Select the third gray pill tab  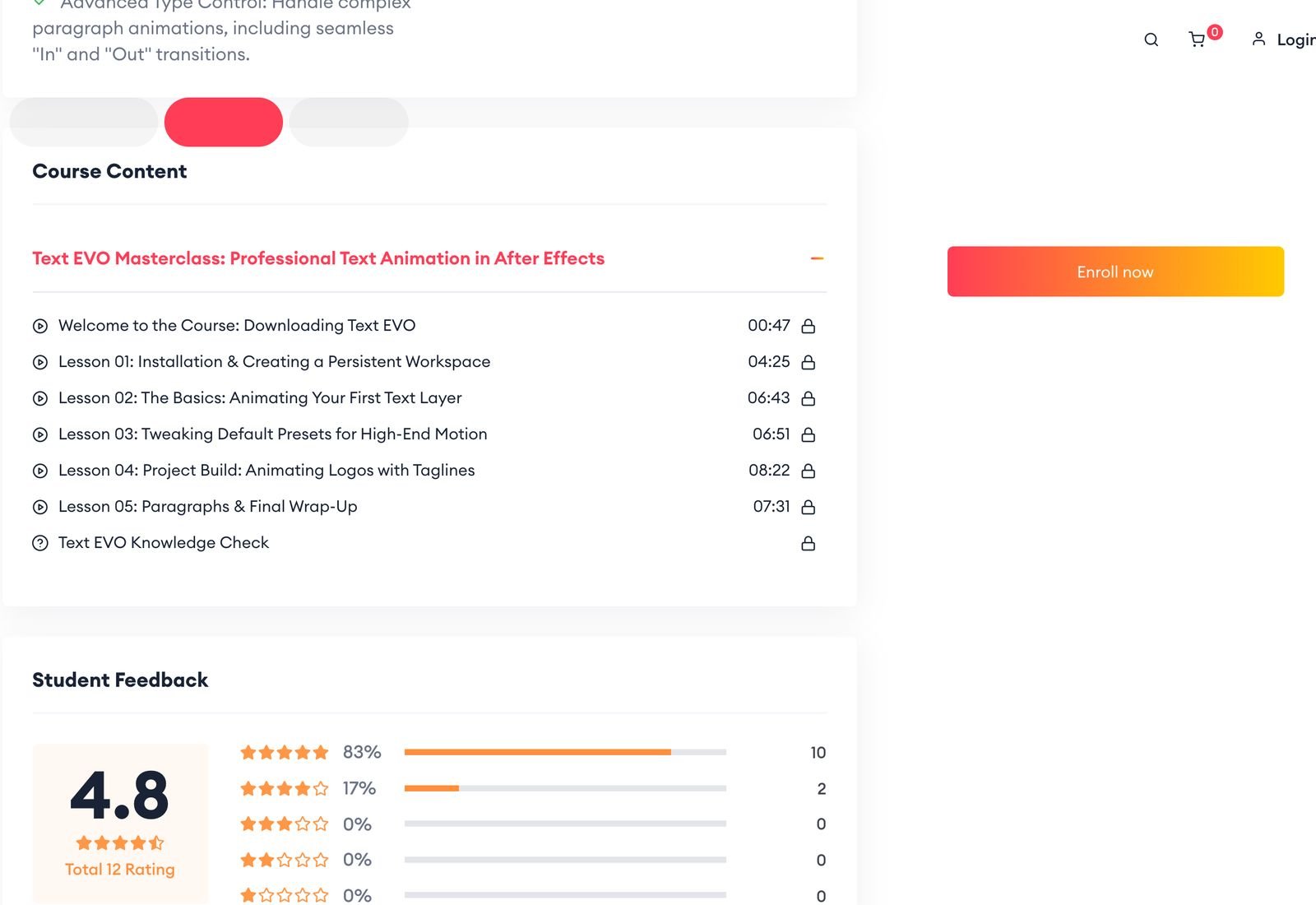click(349, 122)
